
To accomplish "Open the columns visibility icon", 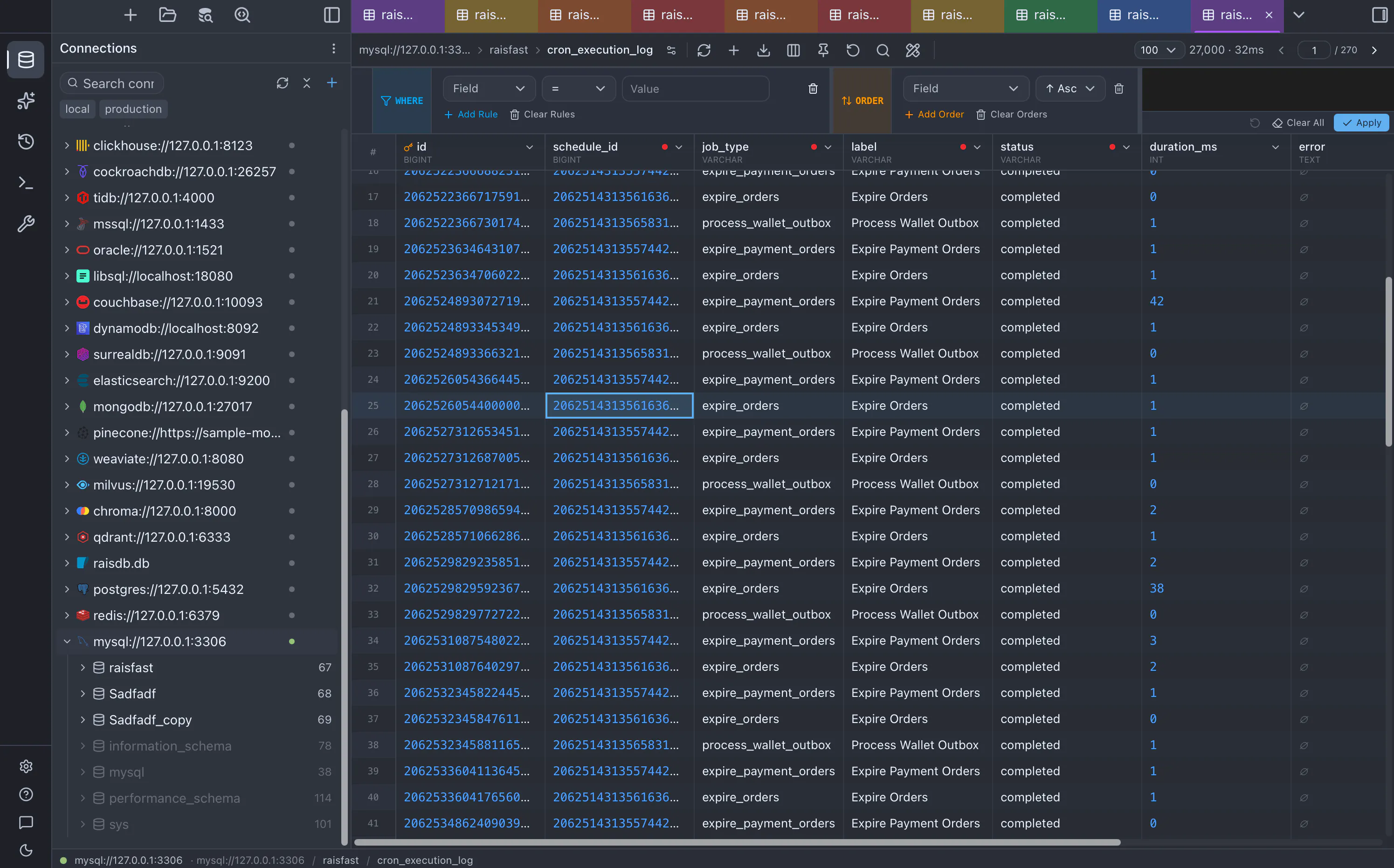I will click(794, 50).
